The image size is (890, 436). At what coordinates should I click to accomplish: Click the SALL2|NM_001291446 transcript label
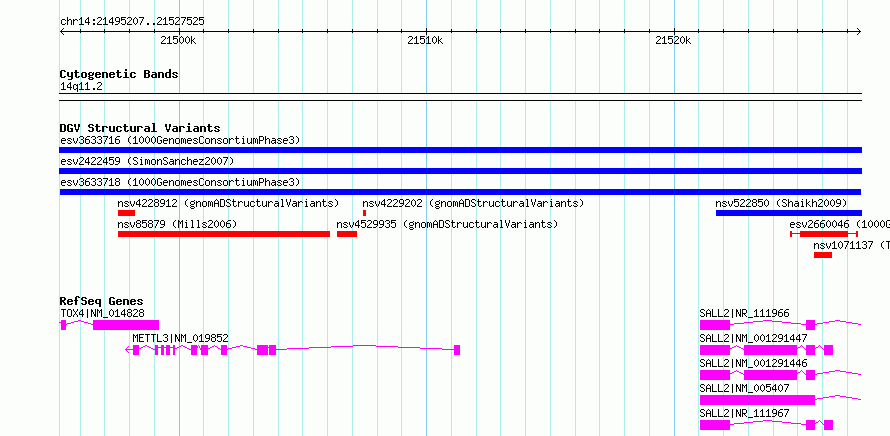point(753,363)
